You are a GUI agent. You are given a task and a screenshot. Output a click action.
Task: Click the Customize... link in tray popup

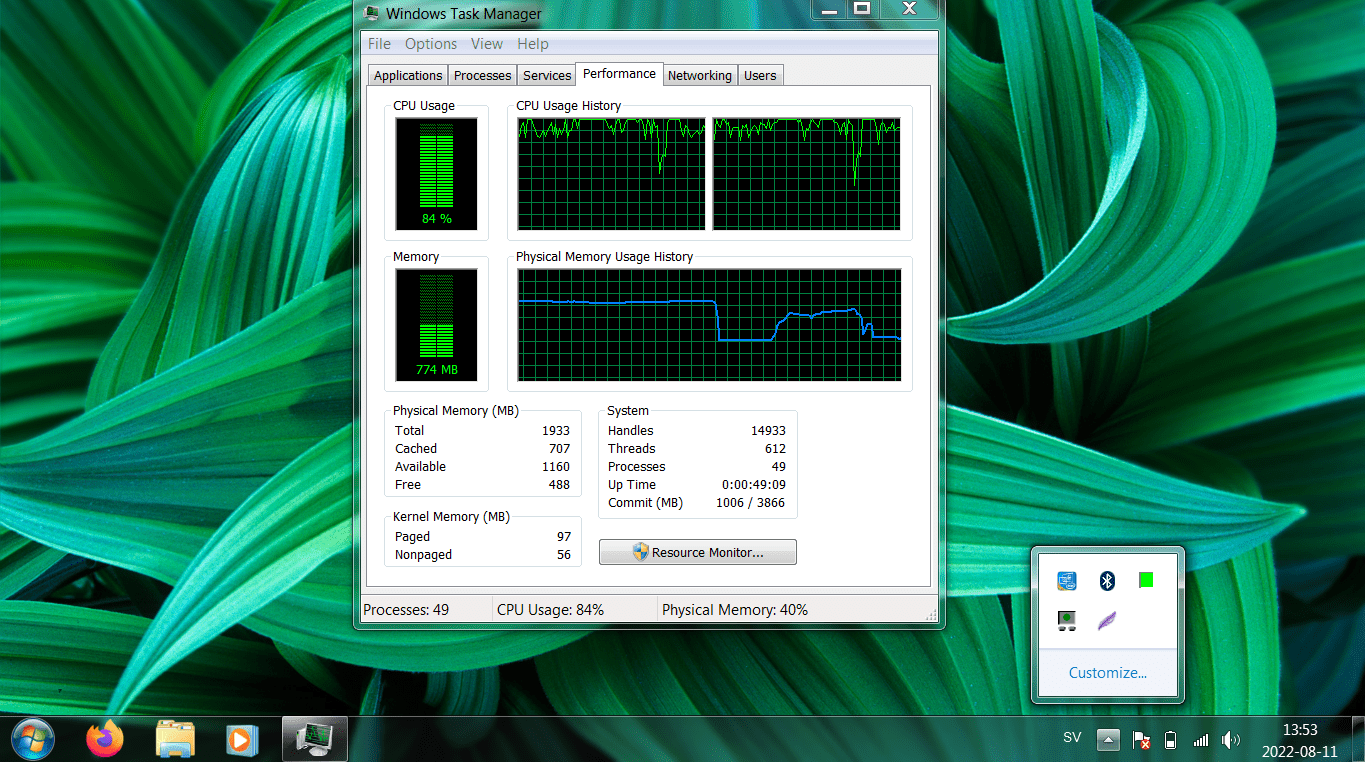coord(1108,673)
